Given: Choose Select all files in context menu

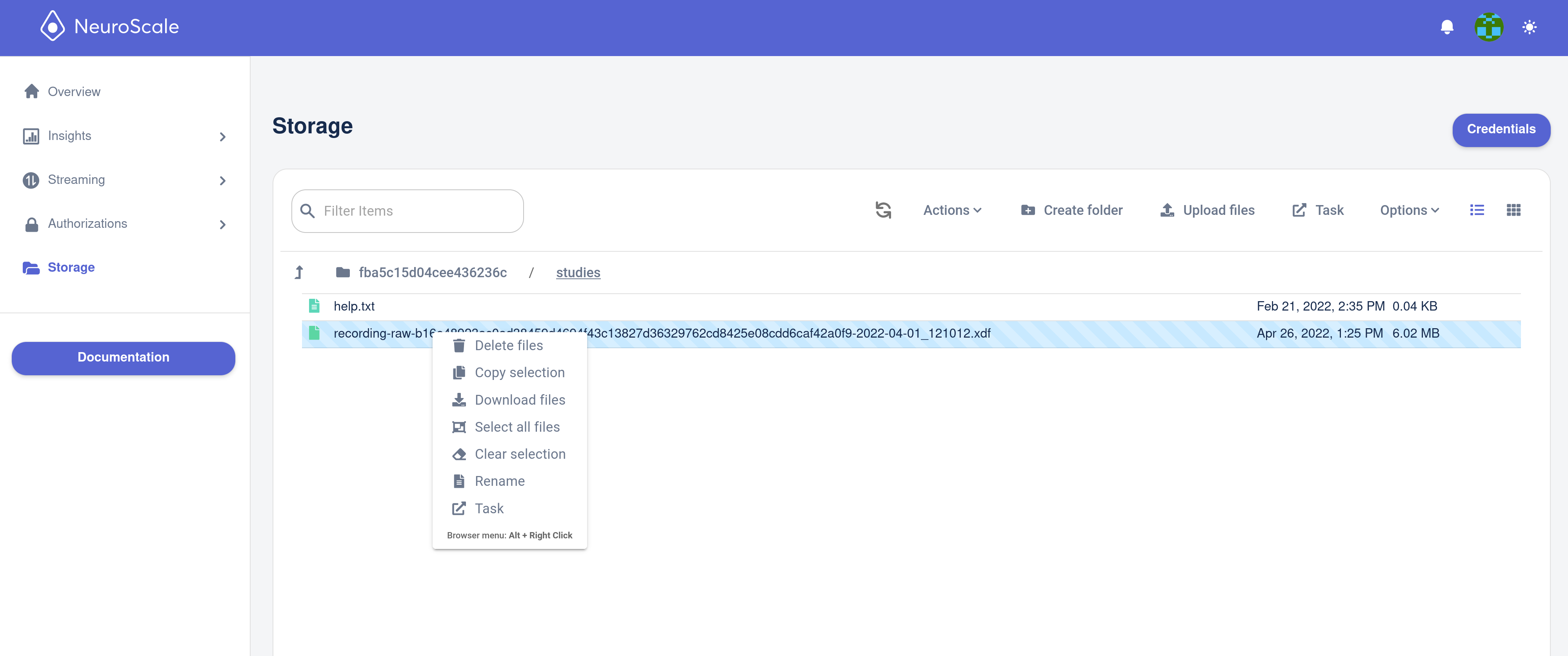Looking at the screenshot, I should (x=509, y=427).
